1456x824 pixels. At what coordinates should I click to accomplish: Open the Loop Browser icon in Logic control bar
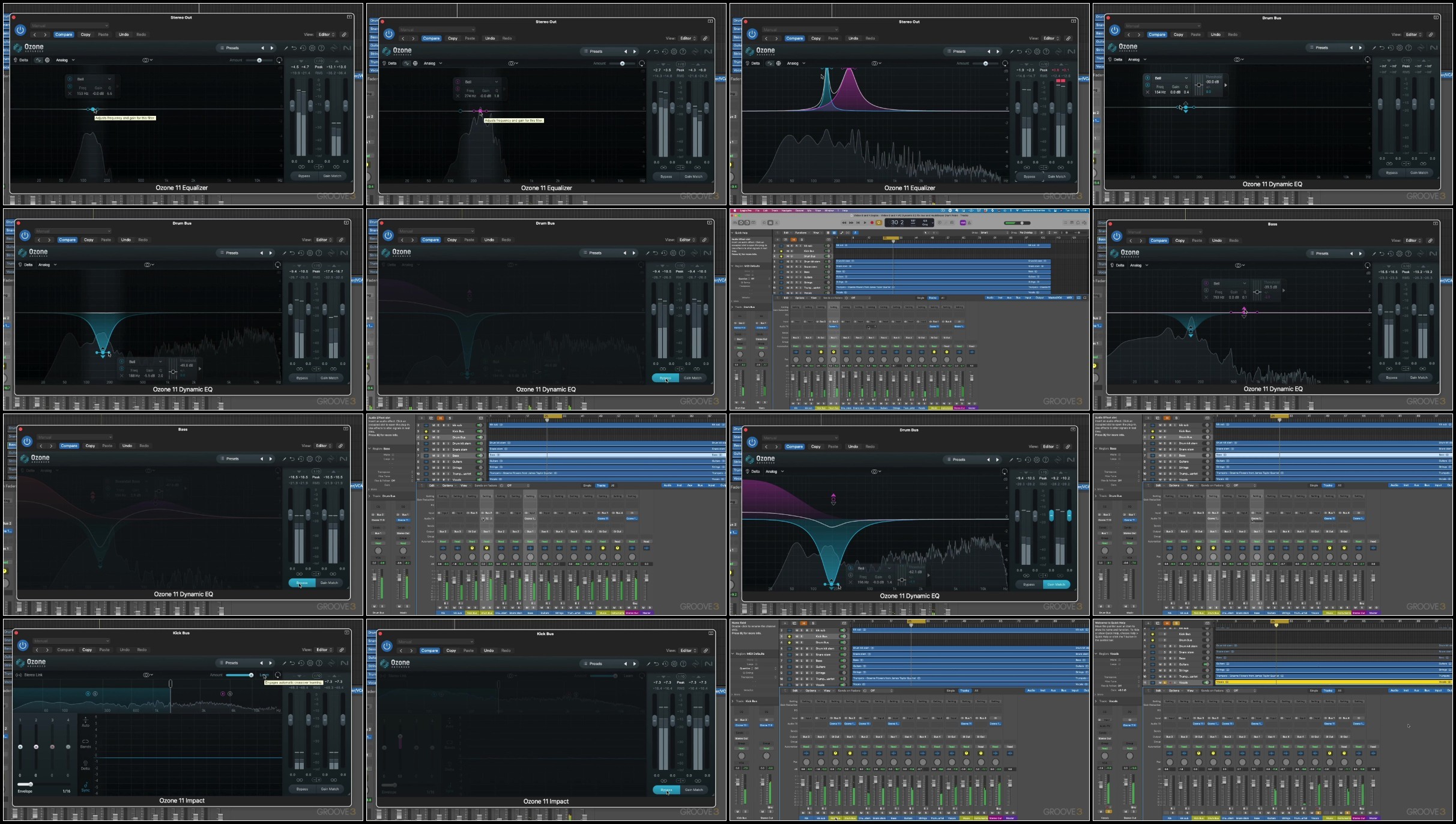click(x=1078, y=223)
